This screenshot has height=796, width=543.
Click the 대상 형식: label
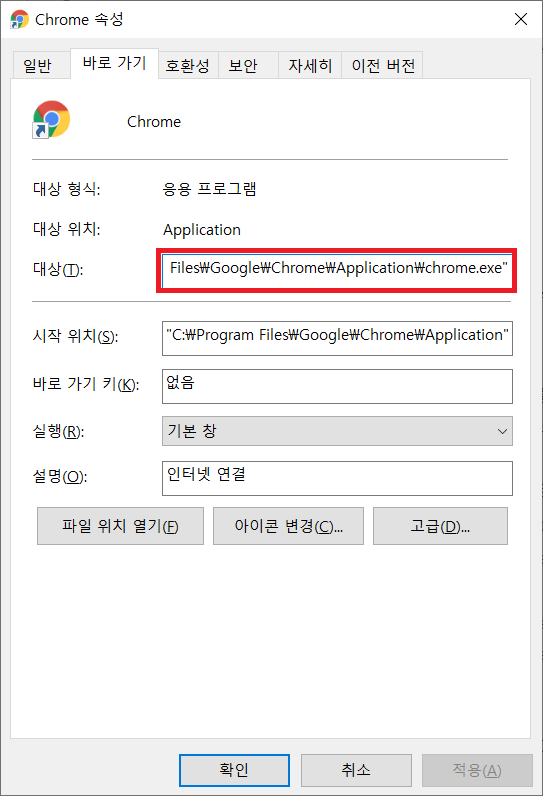point(66,189)
